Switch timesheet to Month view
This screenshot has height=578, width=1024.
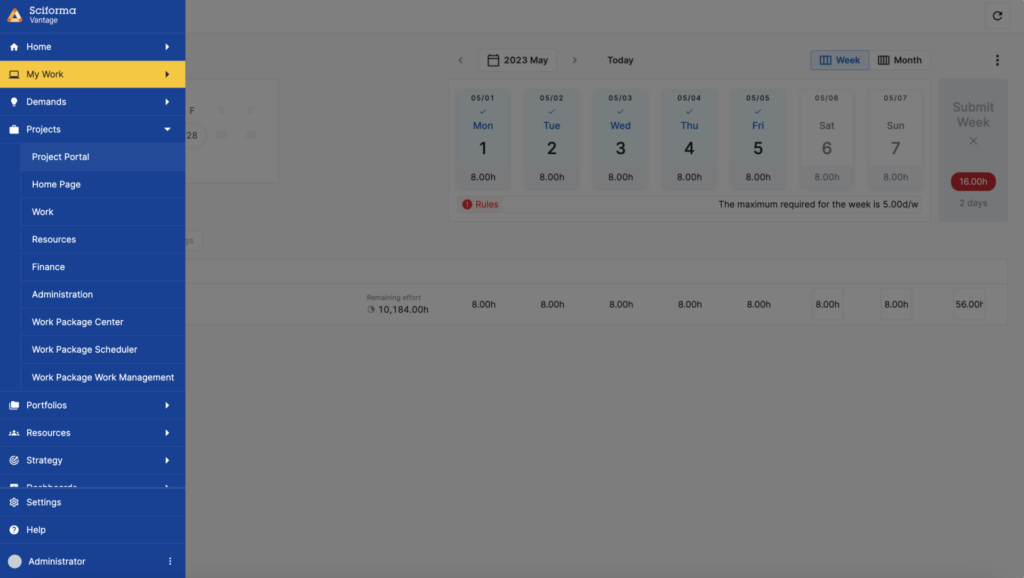coord(899,60)
